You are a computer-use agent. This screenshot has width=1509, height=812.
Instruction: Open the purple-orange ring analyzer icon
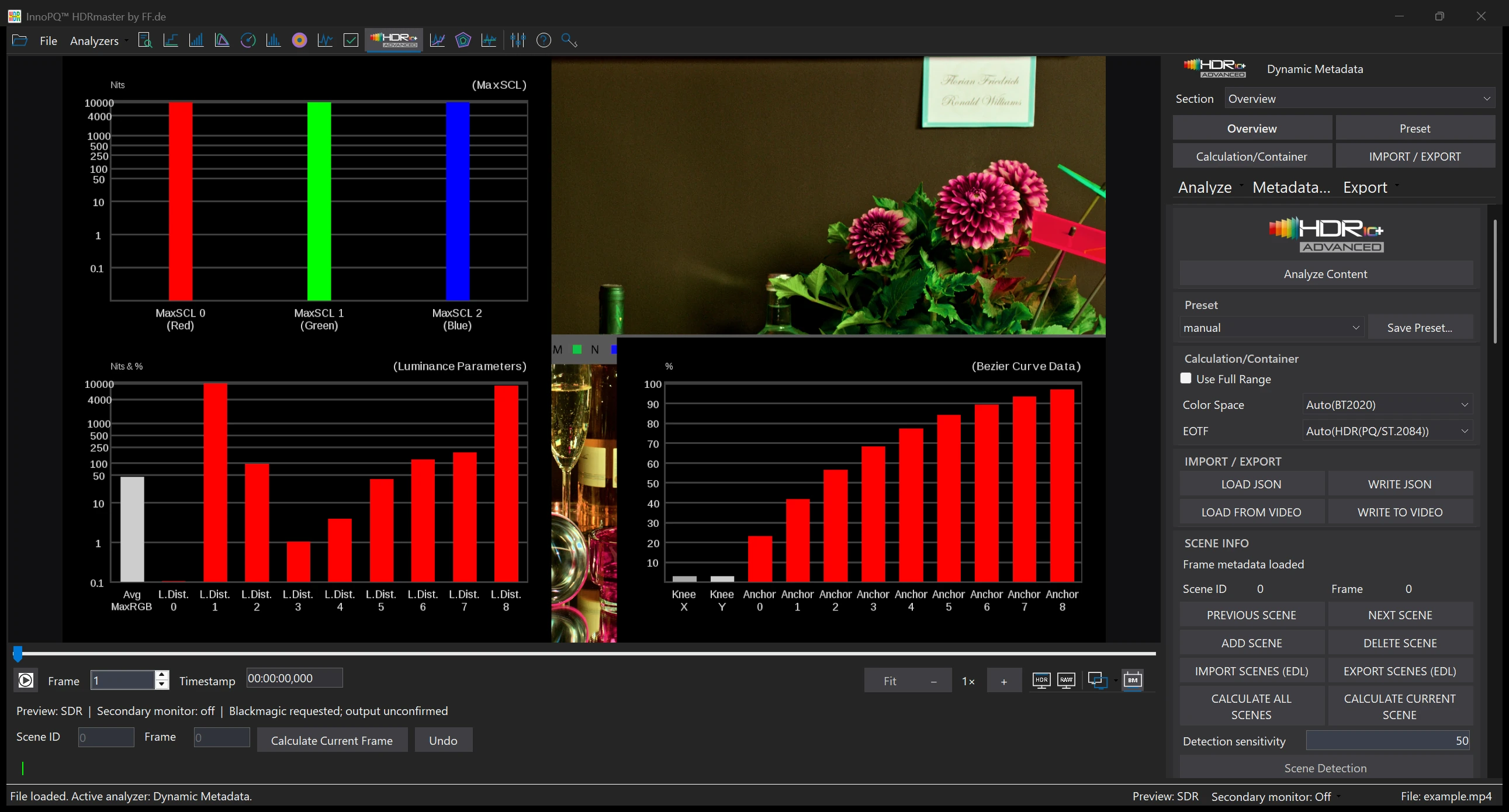click(x=299, y=40)
